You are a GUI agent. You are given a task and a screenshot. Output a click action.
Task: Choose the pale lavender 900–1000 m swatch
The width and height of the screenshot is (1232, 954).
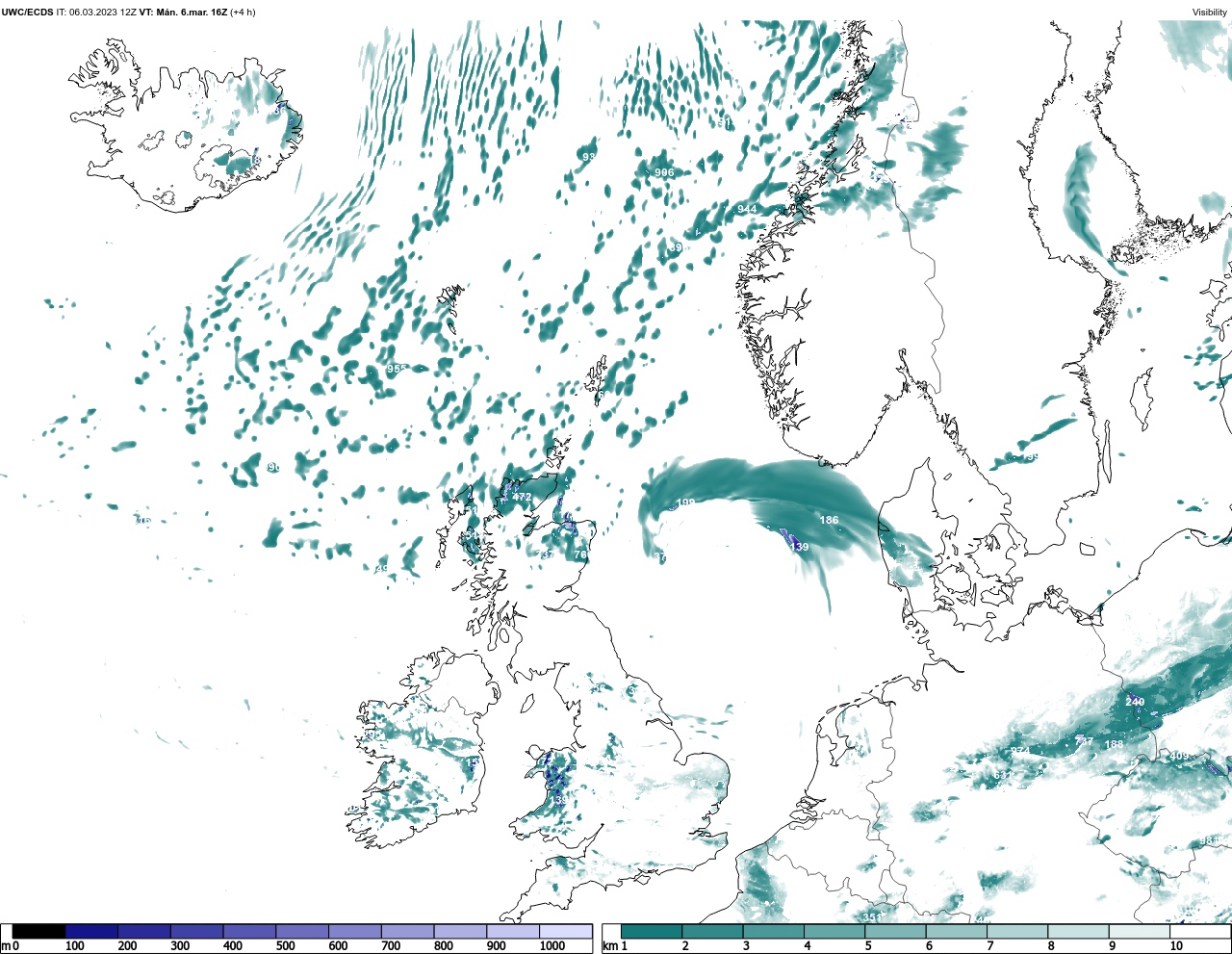point(513,931)
